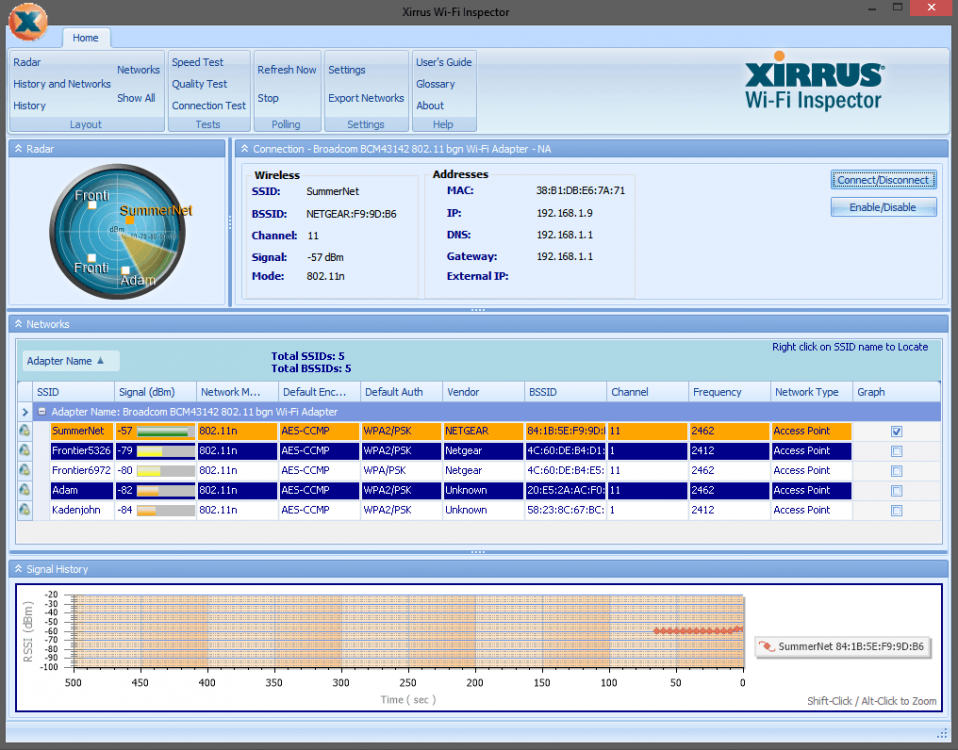Click the SummerNet legend marker in Signal History
Image resolution: width=958 pixels, height=750 pixels.
pyautogui.click(x=766, y=646)
